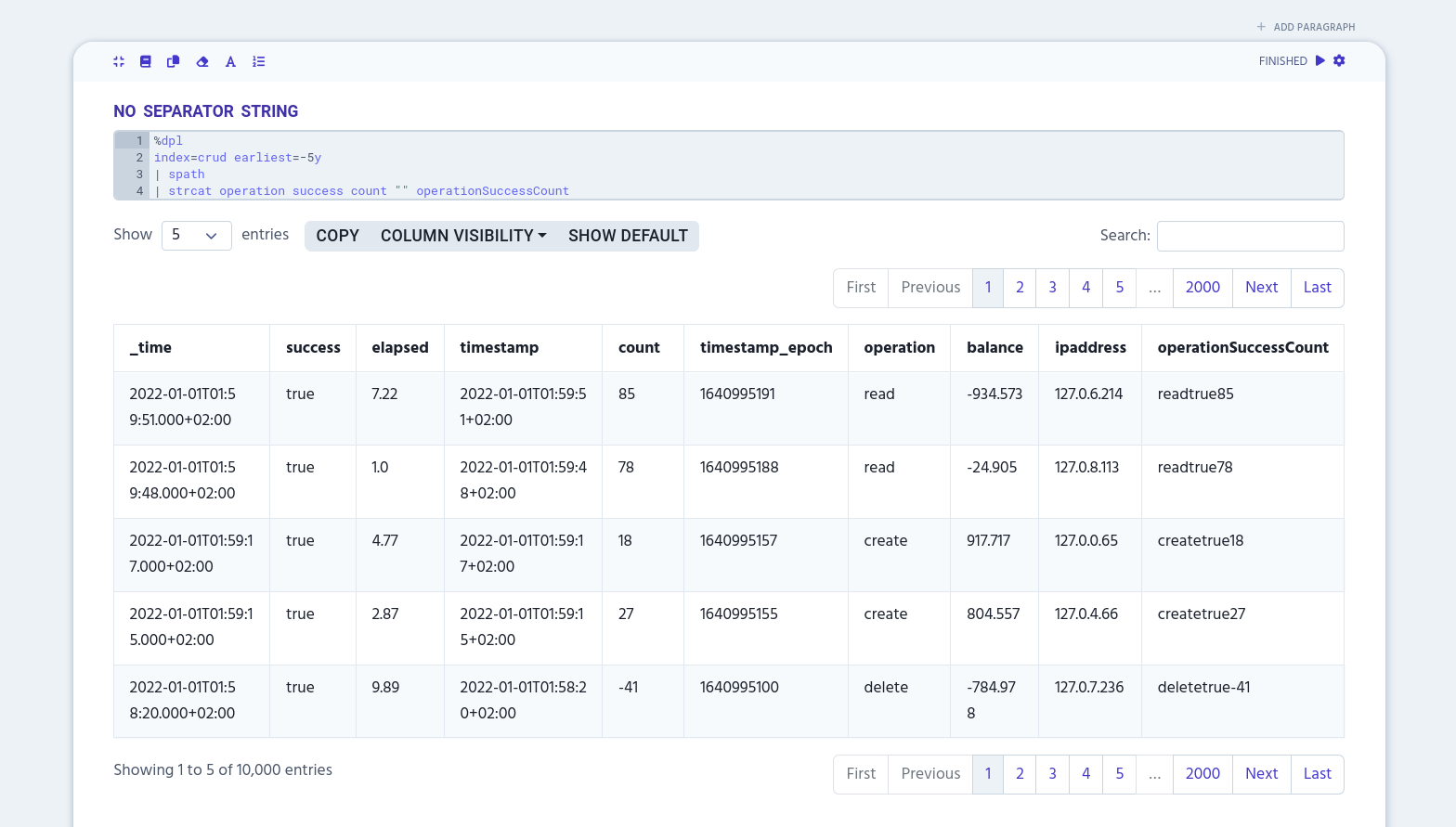Click ADD PARAGRAPH link

pyautogui.click(x=1314, y=27)
